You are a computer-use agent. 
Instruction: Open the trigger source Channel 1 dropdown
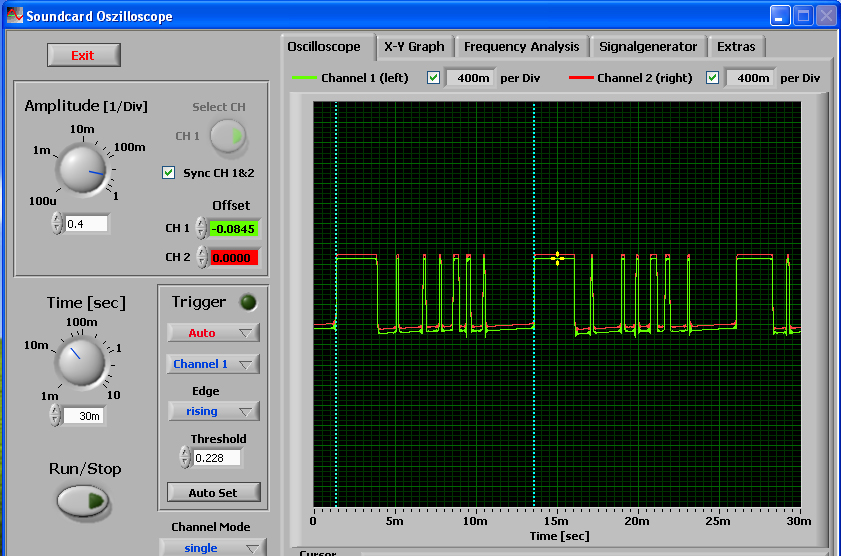213,364
